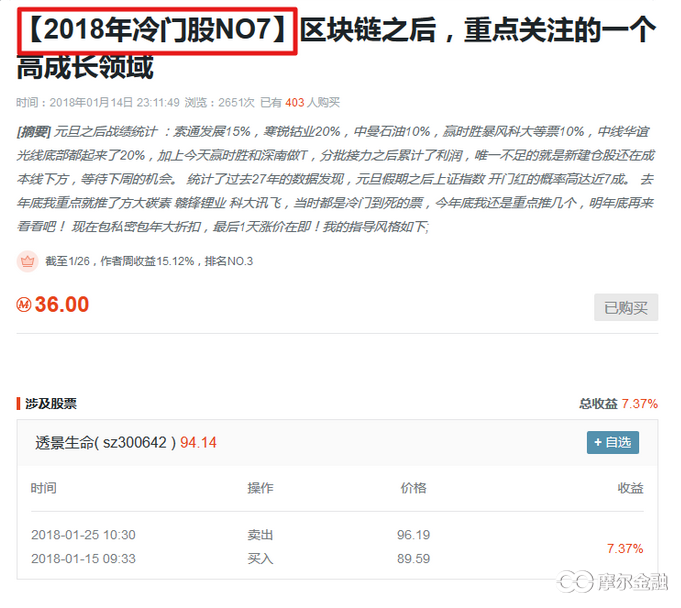Screen dimensions: 681x608
Task: Click the sell price 96.19
Action: (x=413, y=535)
